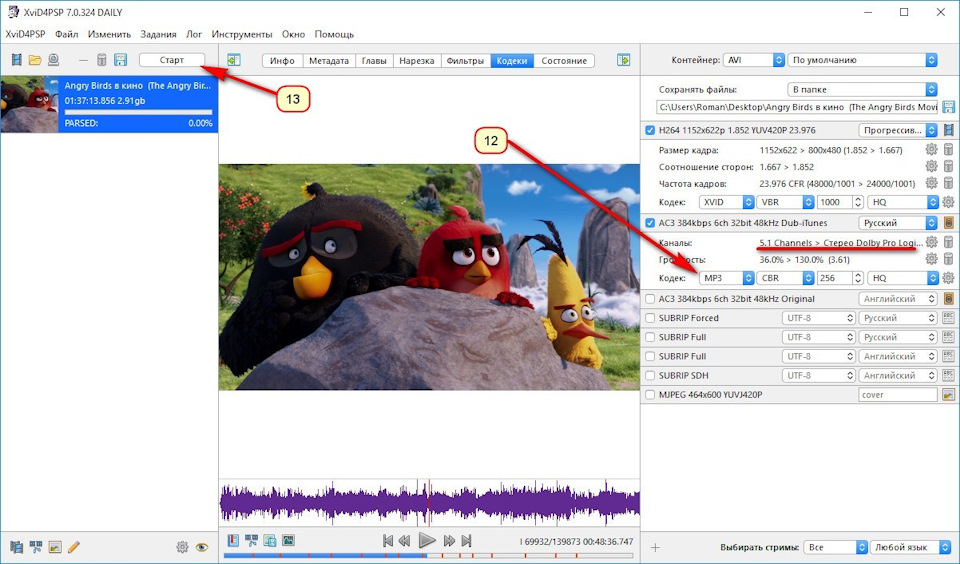
Task: Enable the SUBRIP Forced subtitle checkbox
Action: [650, 318]
